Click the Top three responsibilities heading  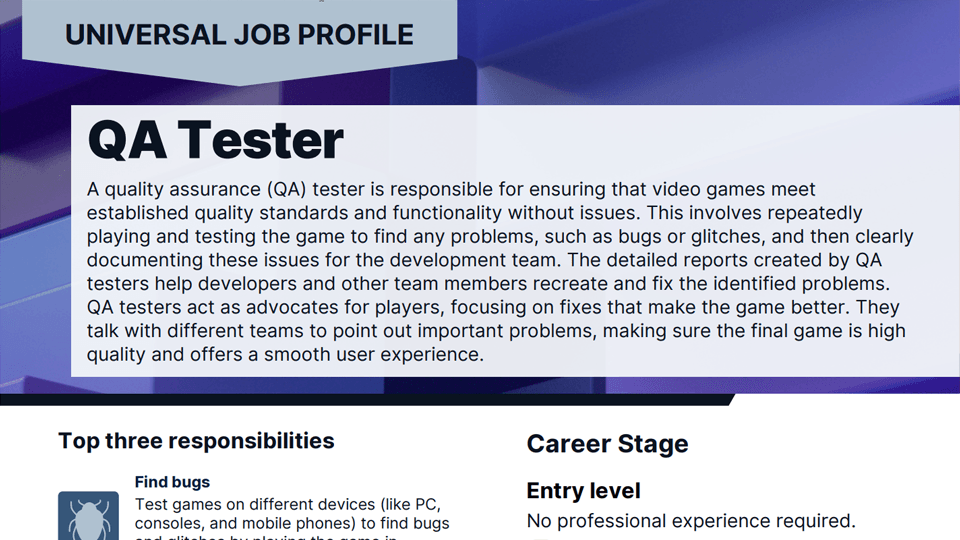click(196, 441)
